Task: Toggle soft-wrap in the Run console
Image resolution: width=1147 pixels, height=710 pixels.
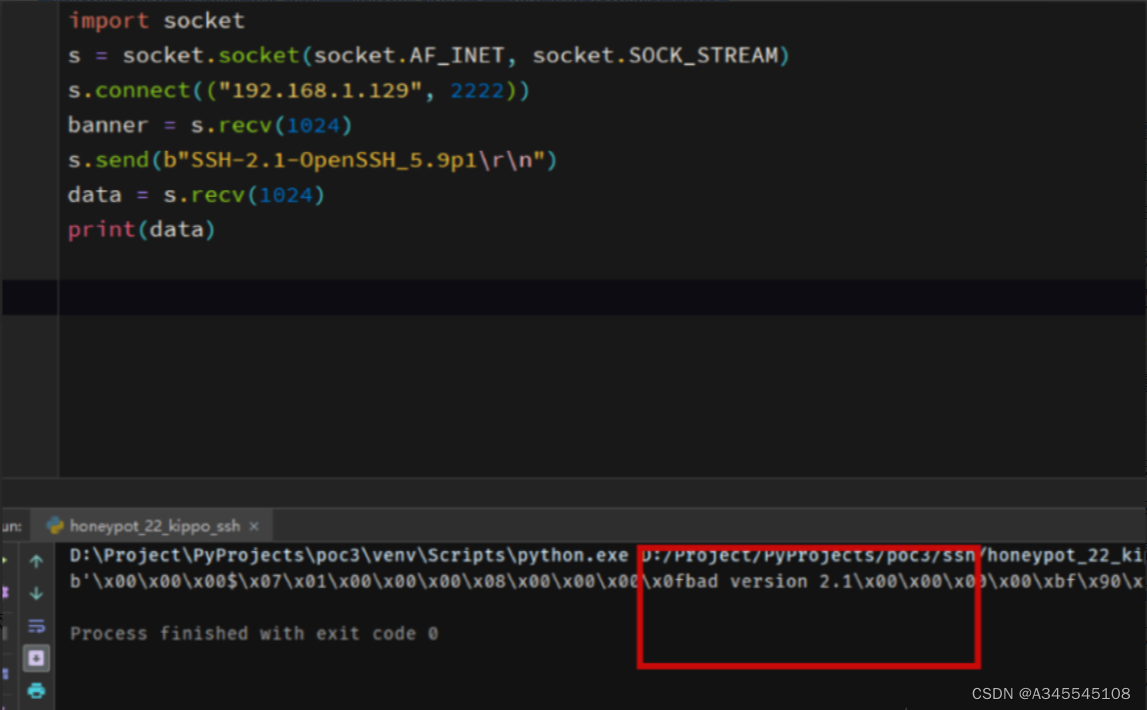Action: [36, 626]
